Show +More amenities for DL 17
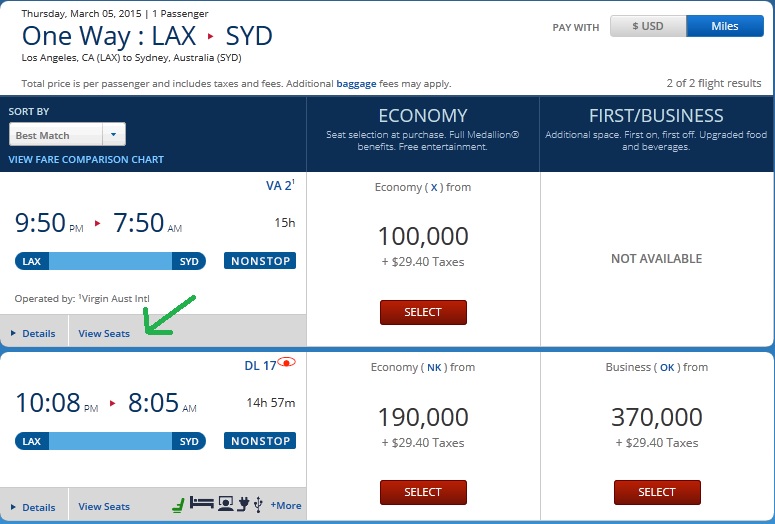The width and height of the screenshot is (775, 524). pos(286,506)
